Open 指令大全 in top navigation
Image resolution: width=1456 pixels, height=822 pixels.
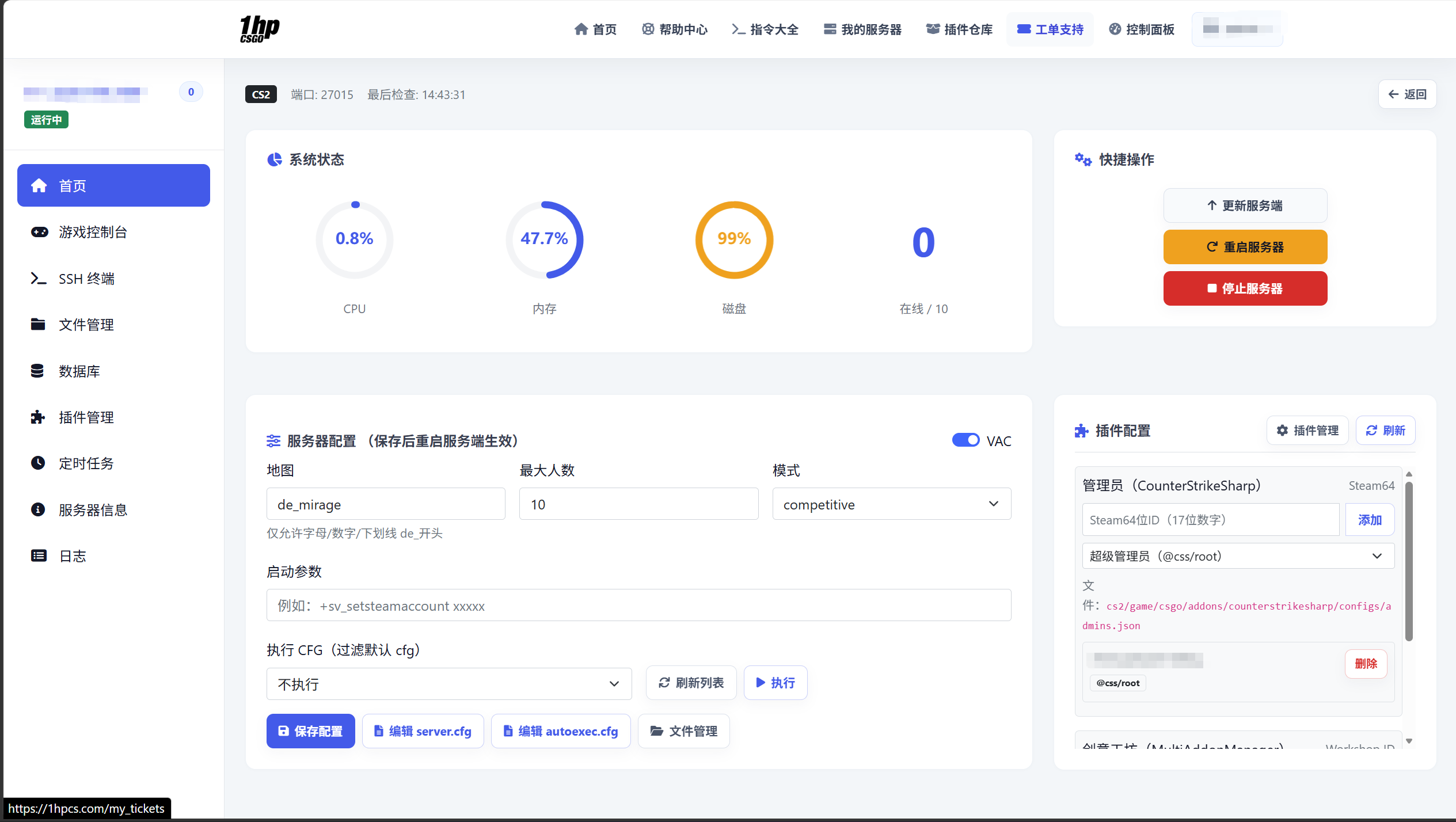pos(765,29)
